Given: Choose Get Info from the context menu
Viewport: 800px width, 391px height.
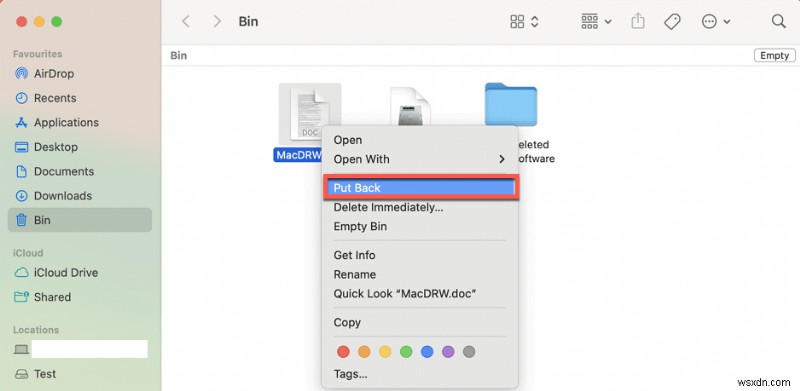Looking at the screenshot, I should point(419,255).
